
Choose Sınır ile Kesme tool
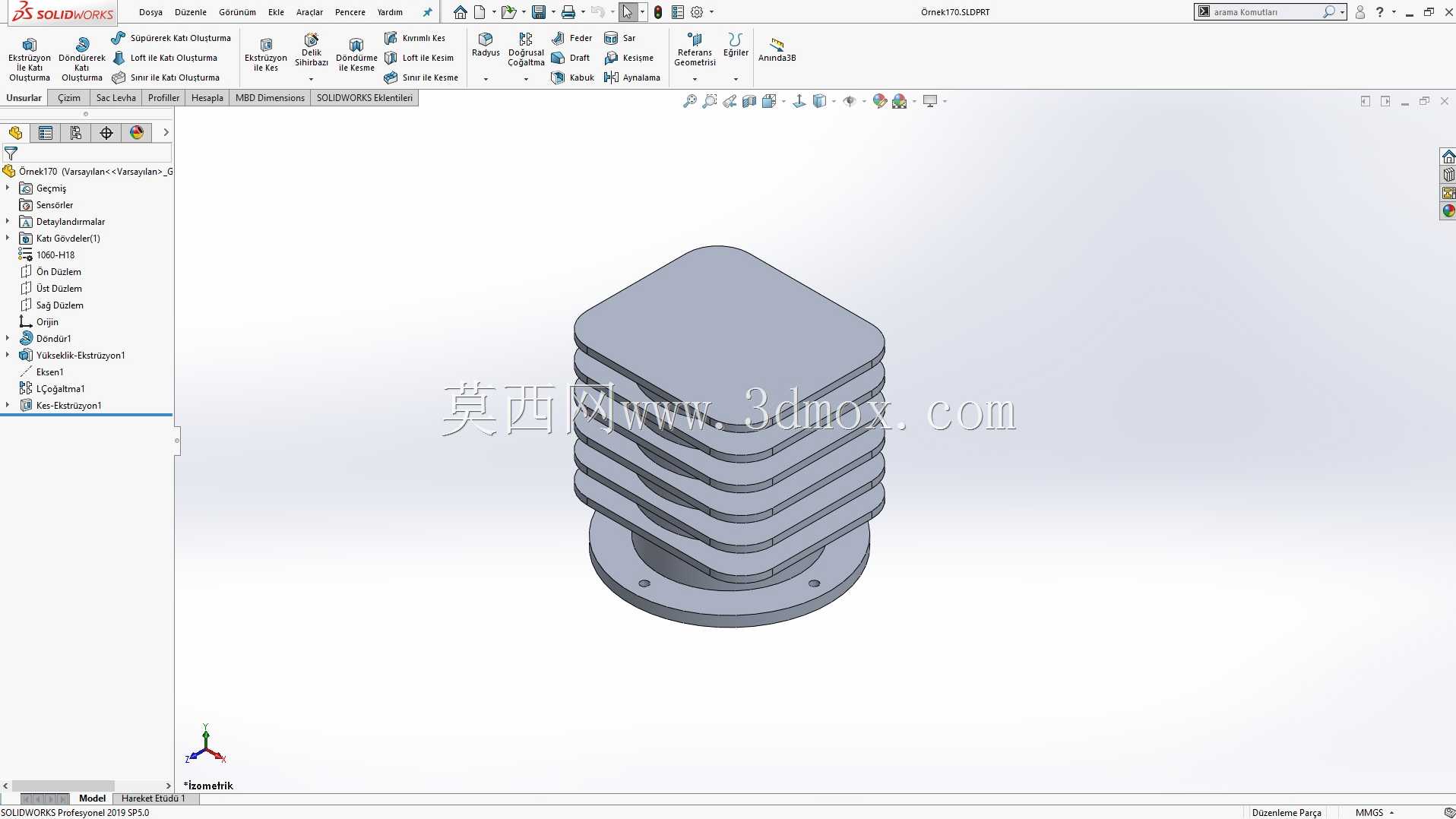(x=421, y=77)
